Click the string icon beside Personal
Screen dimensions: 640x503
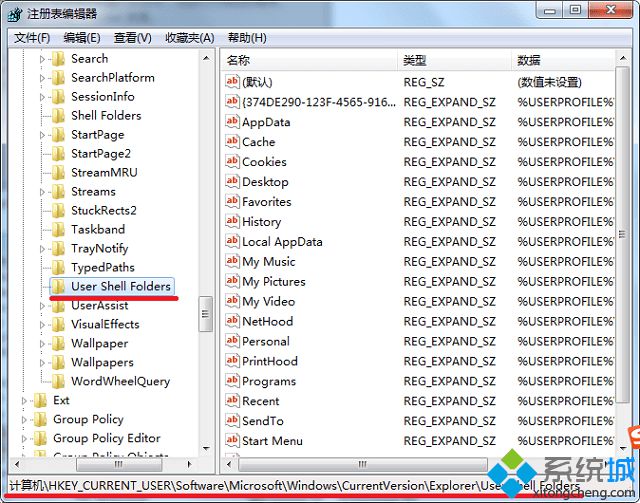point(232,341)
